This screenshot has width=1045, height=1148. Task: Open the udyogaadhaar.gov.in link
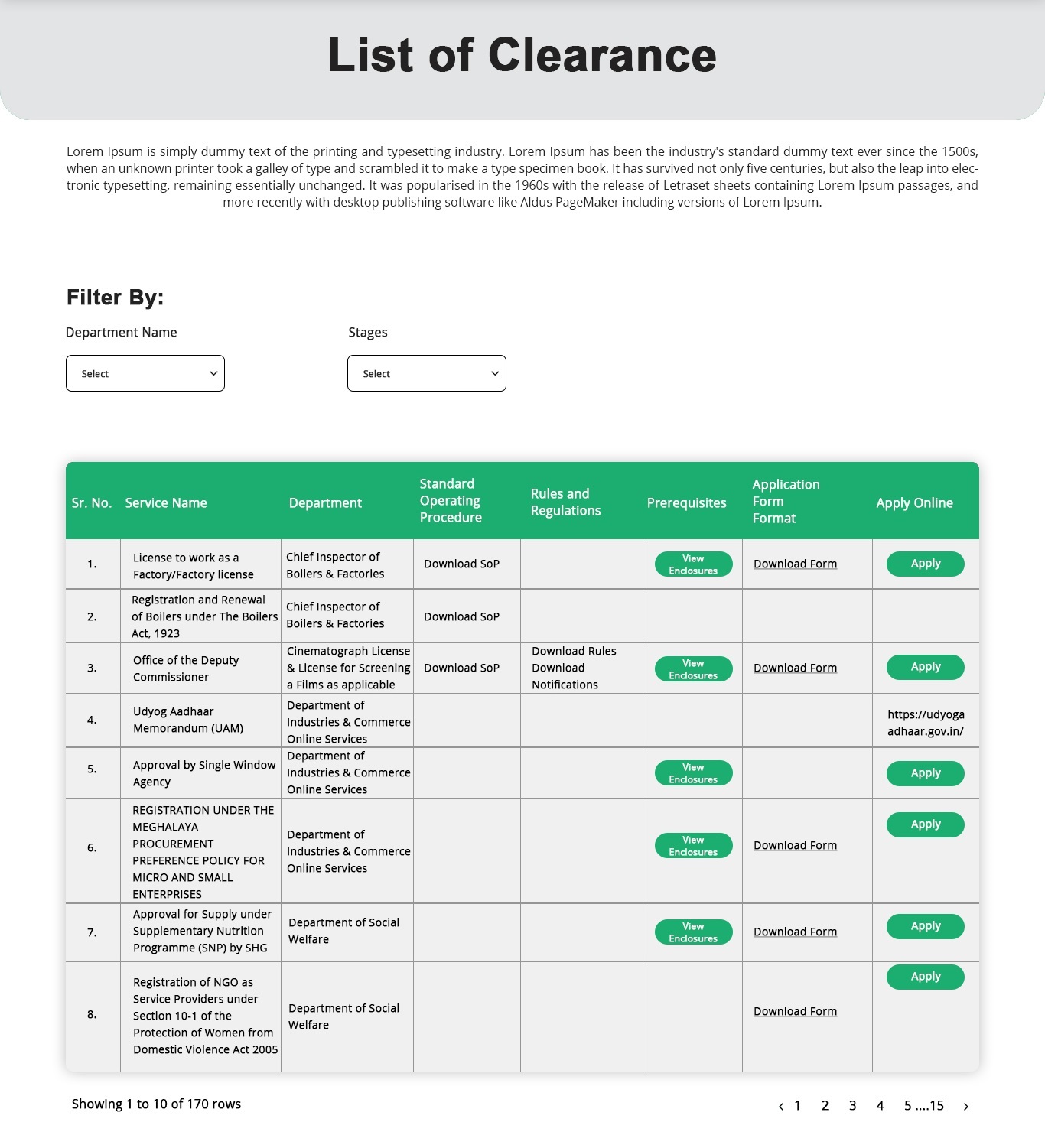[x=925, y=723]
